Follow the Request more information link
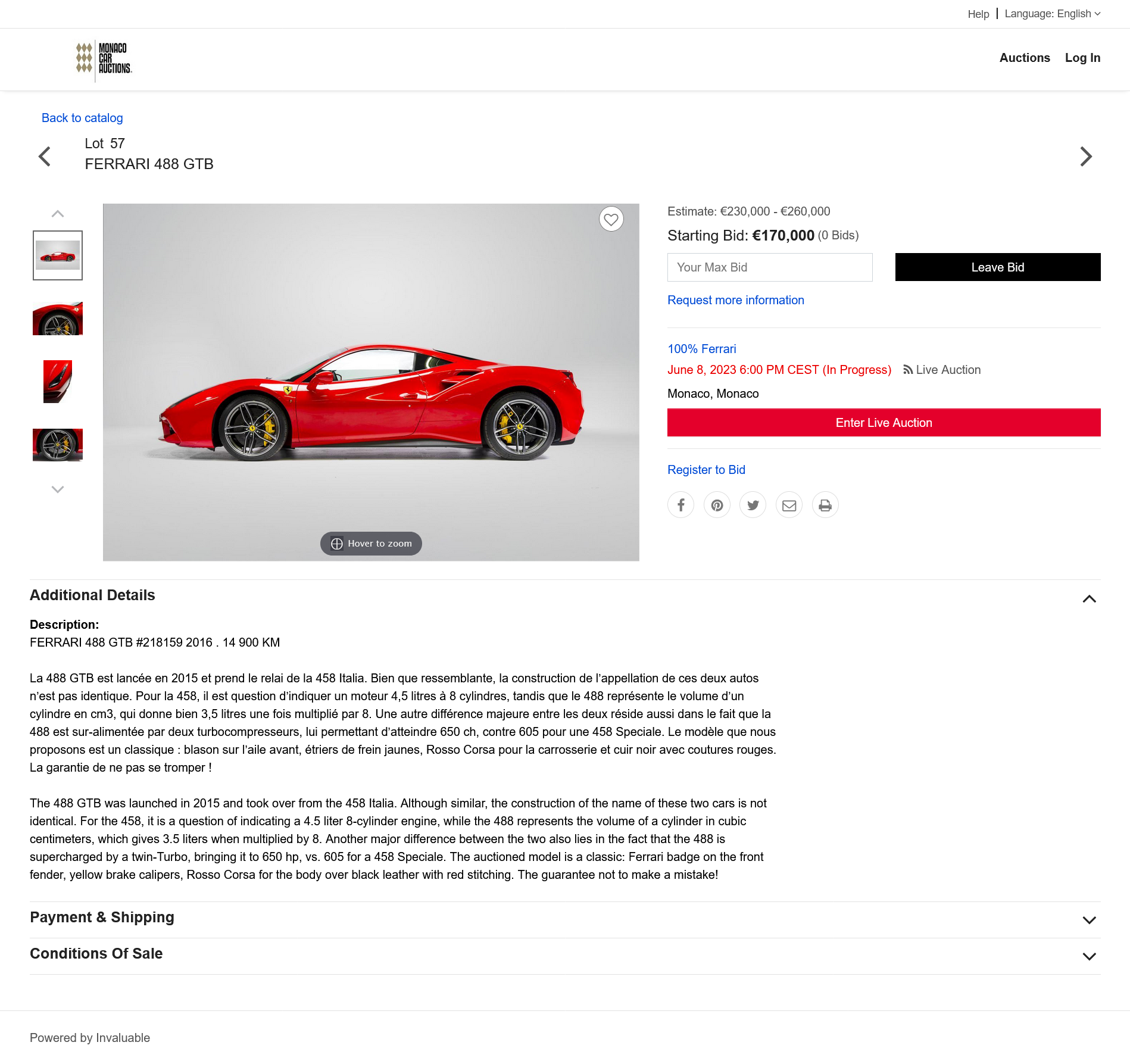The image size is (1130, 1064). pyautogui.click(x=736, y=300)
